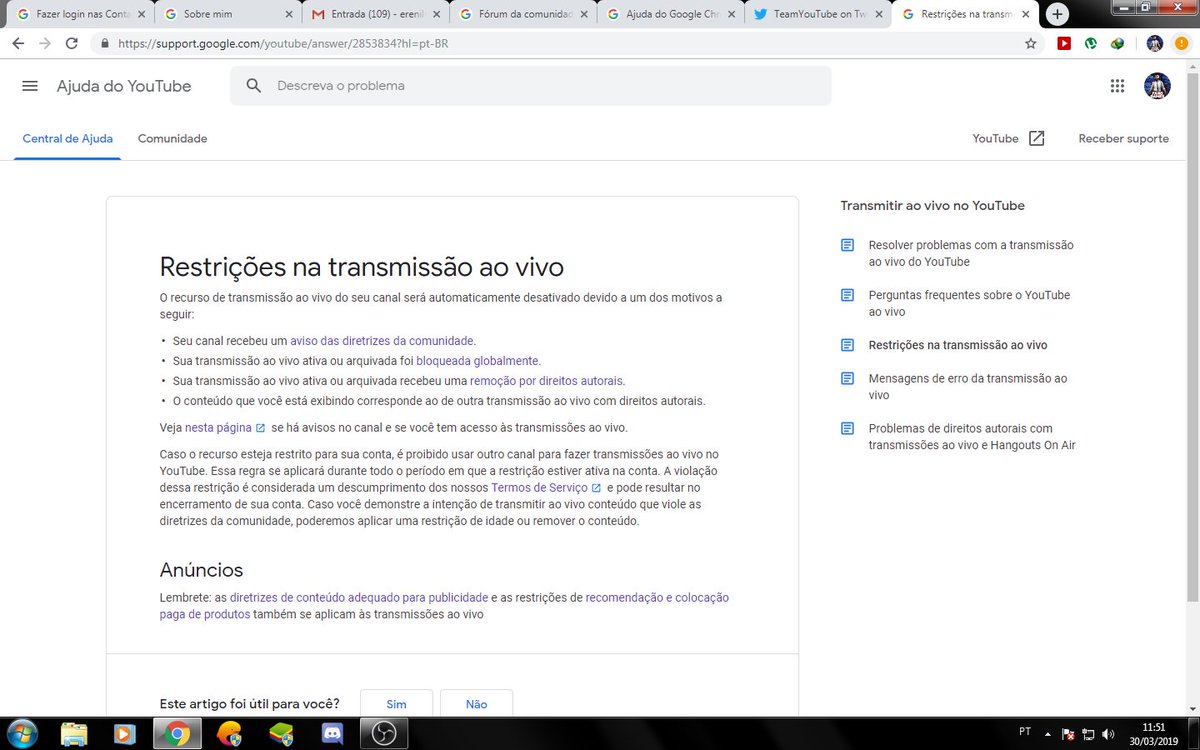The width and height of the screenshot is (1200, 750).
Task: Open diretrizes de conteúdo adequado para publicidade link
Action: [x=359, y=598]
